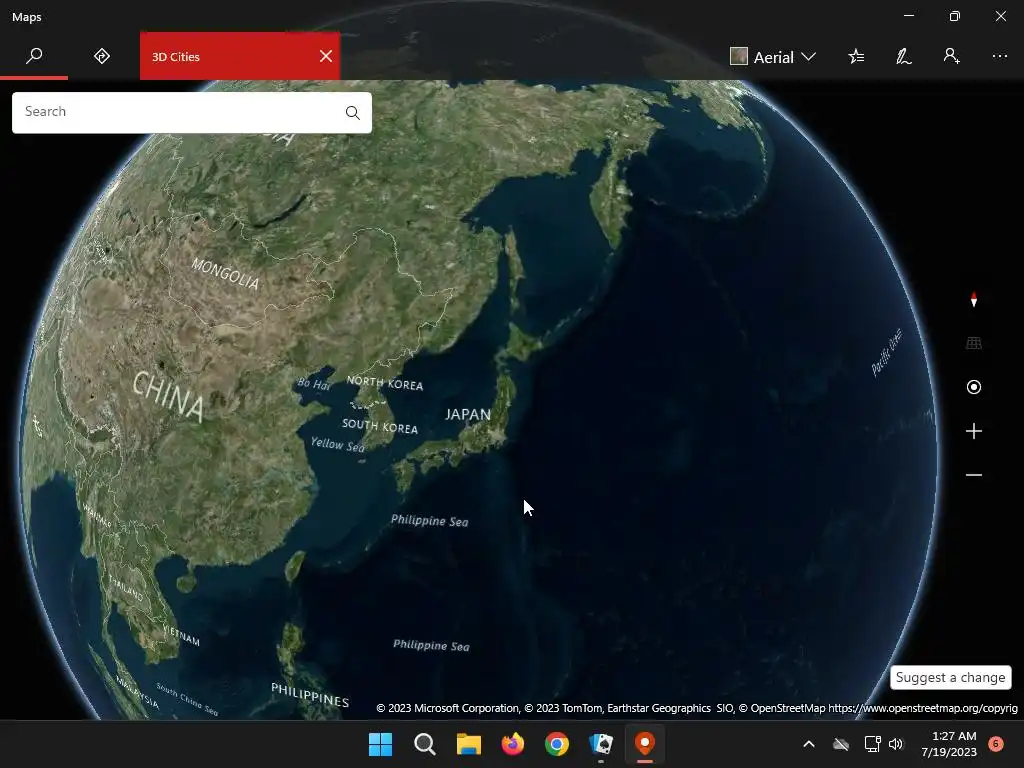Zoom out with the minus button
This screenshot has width=1024, height=768.
(x=974, y=475)
